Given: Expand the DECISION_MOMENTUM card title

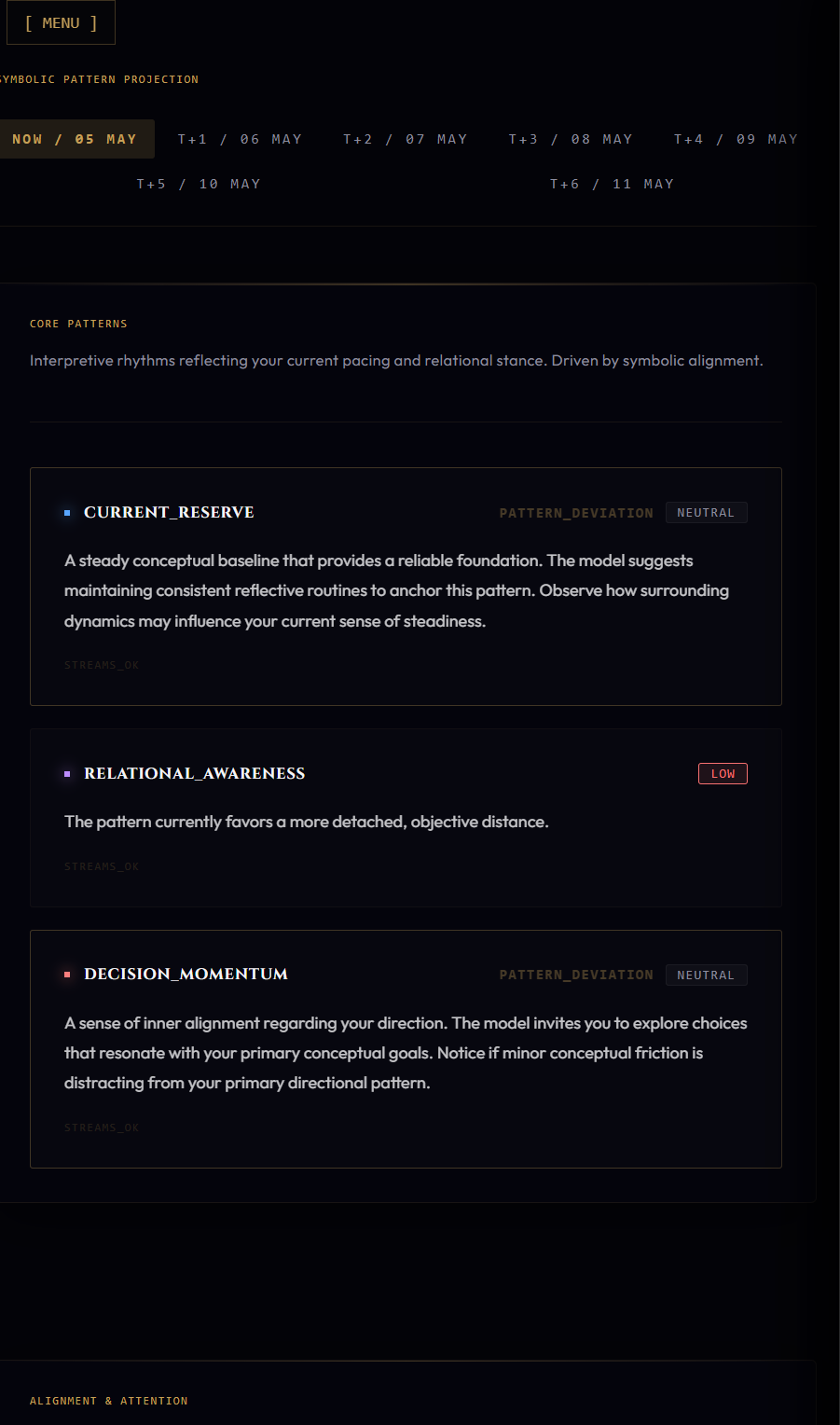Looking at the screenshot, I should 186,974.
